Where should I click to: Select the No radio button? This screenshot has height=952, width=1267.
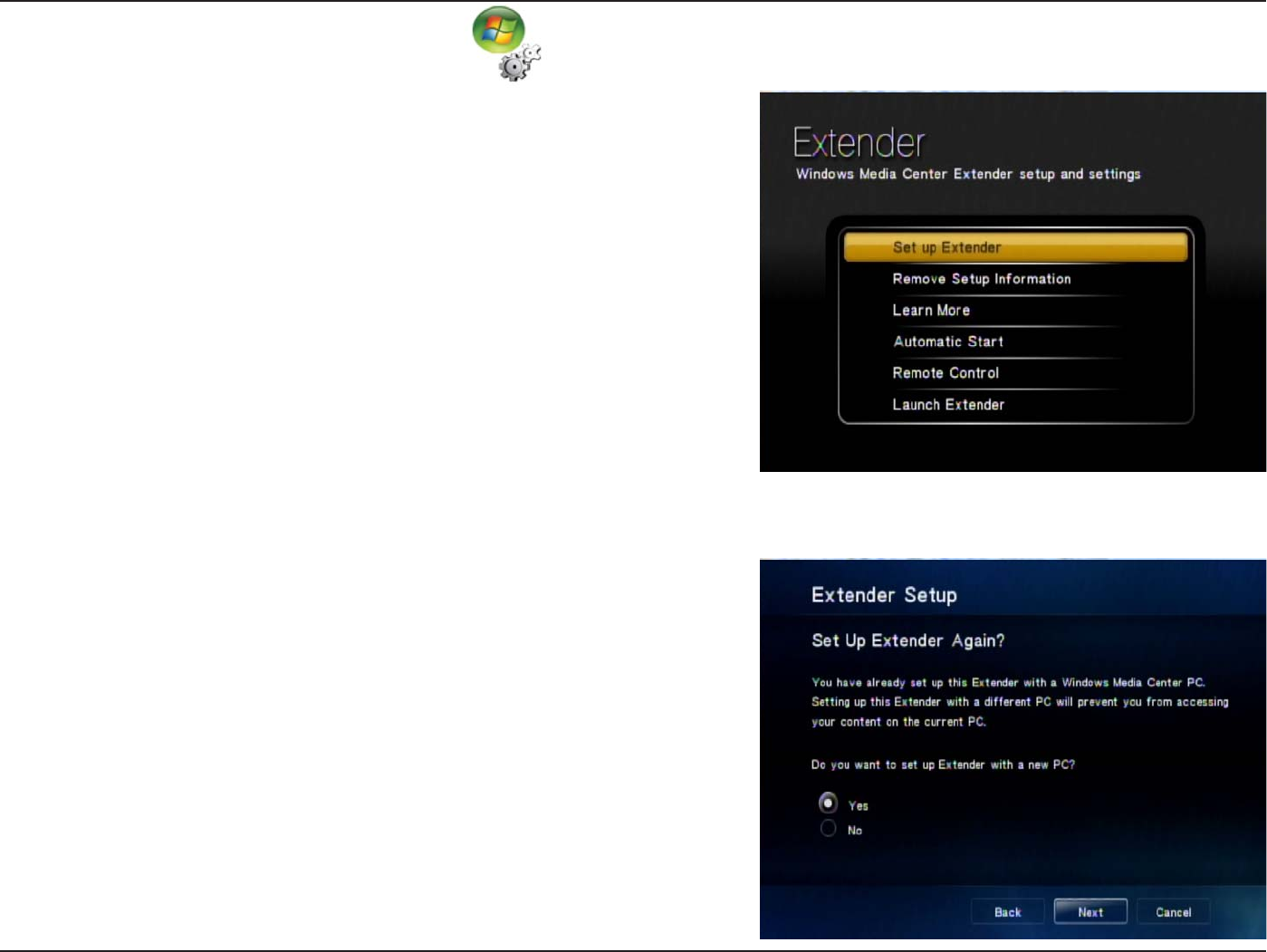[828, 829]
